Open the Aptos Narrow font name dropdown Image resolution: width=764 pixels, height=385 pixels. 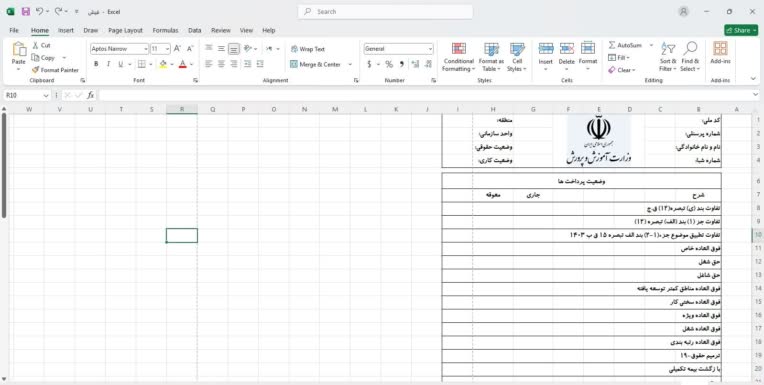point(146,49)
